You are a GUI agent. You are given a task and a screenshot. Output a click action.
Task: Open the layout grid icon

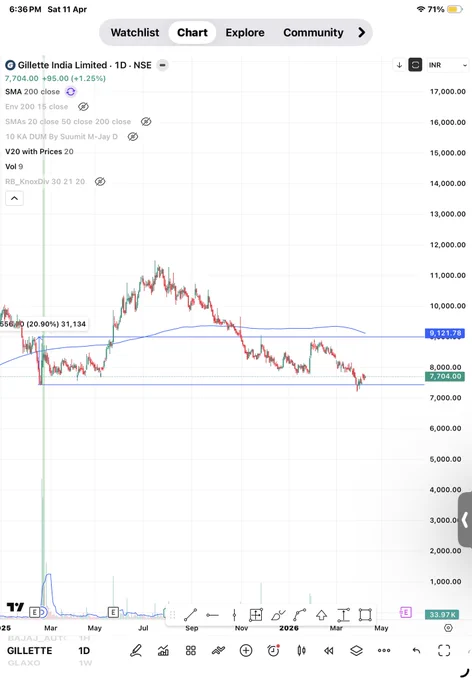tap(191, 650)
